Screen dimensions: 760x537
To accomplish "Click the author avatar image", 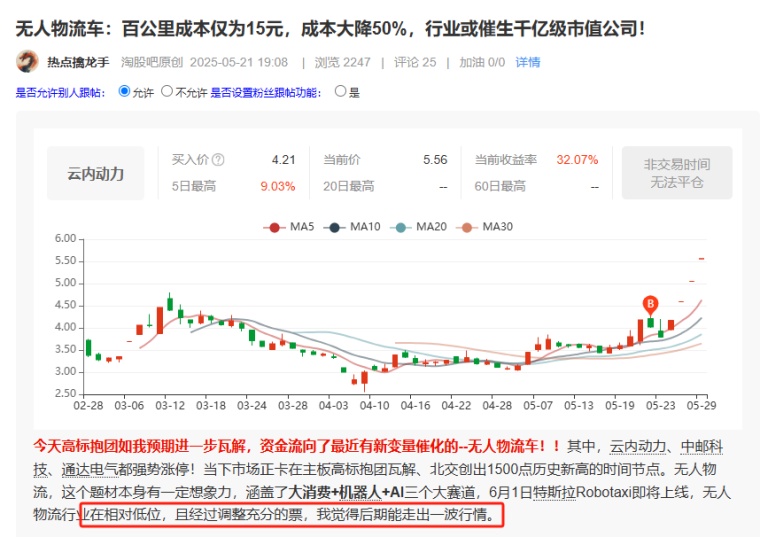I will click(x=27, y=62).
